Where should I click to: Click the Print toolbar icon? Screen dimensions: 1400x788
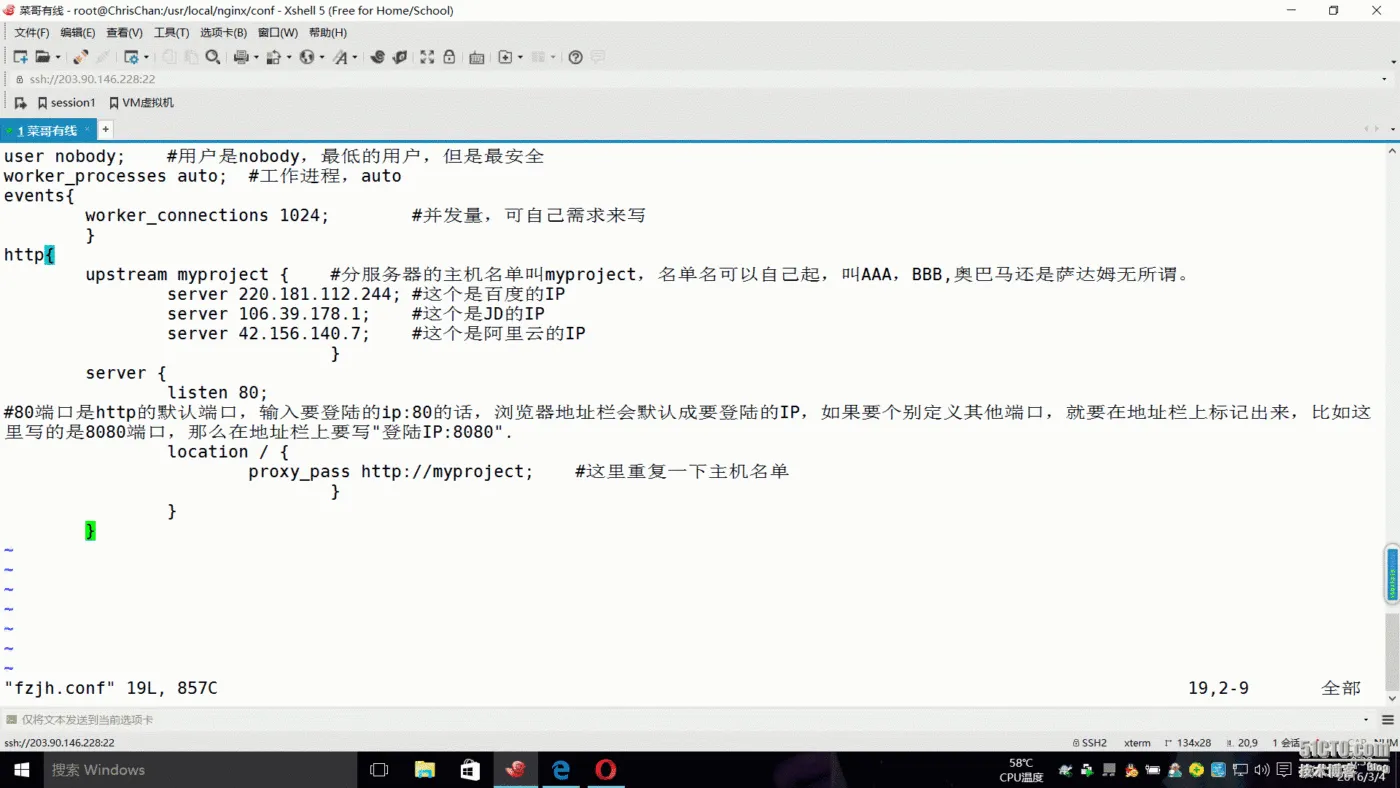[240, 57]
